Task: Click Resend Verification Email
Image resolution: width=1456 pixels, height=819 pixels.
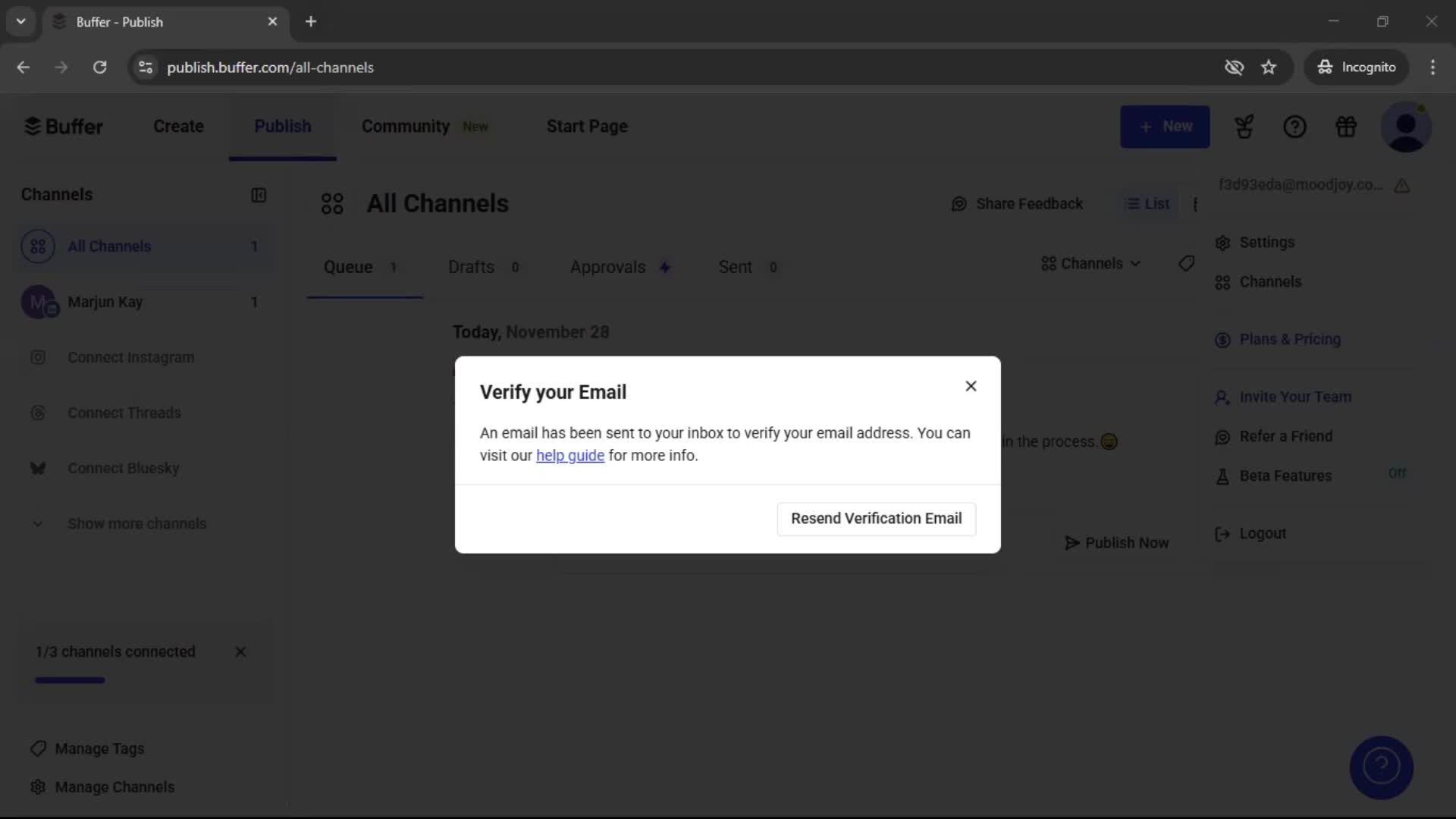Action: [876, 519]
